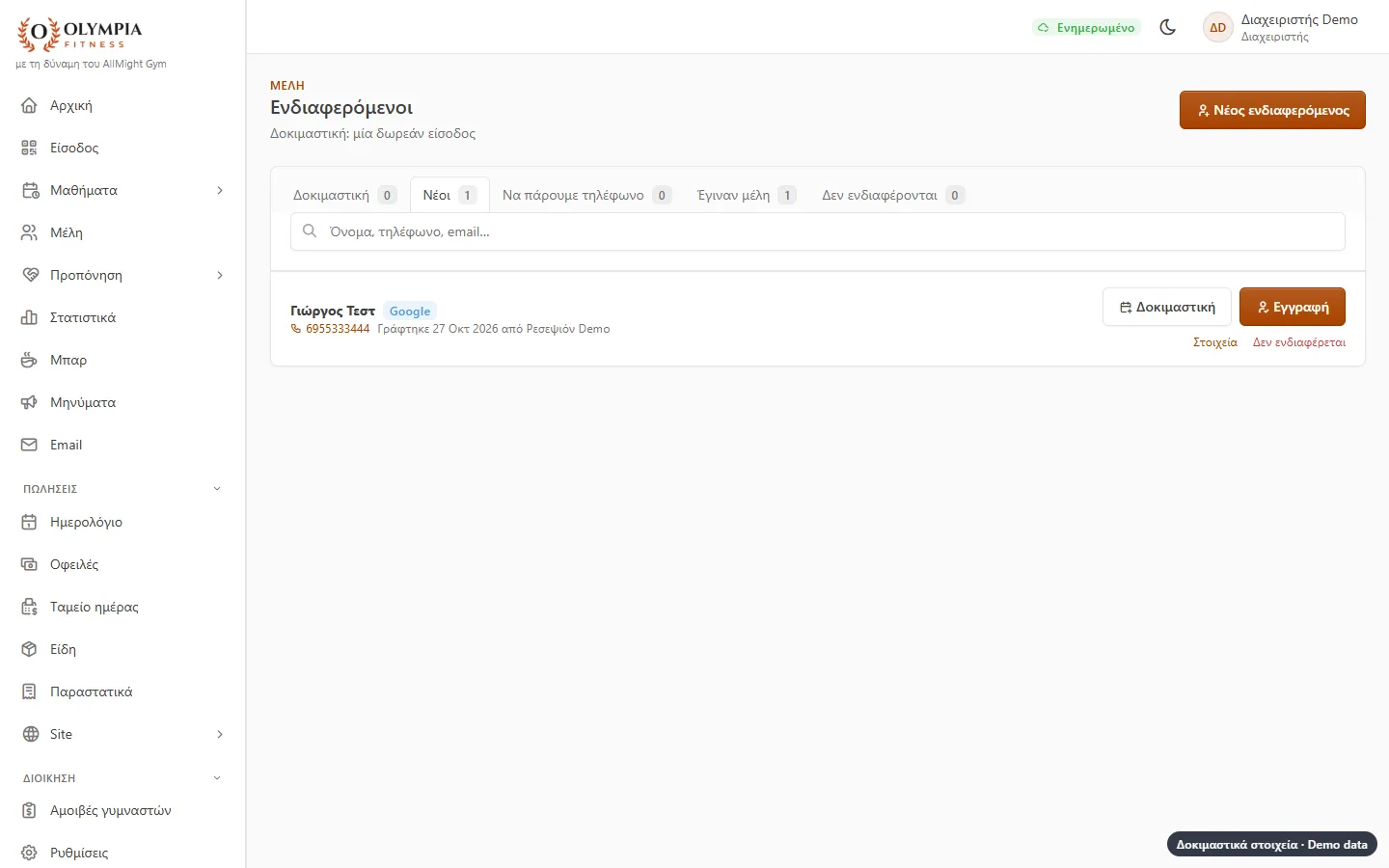The width and height of the screenshot is (1389, 868).
Task: Toggle dark mode moon icon
Action: click(x=1167, y=27)
